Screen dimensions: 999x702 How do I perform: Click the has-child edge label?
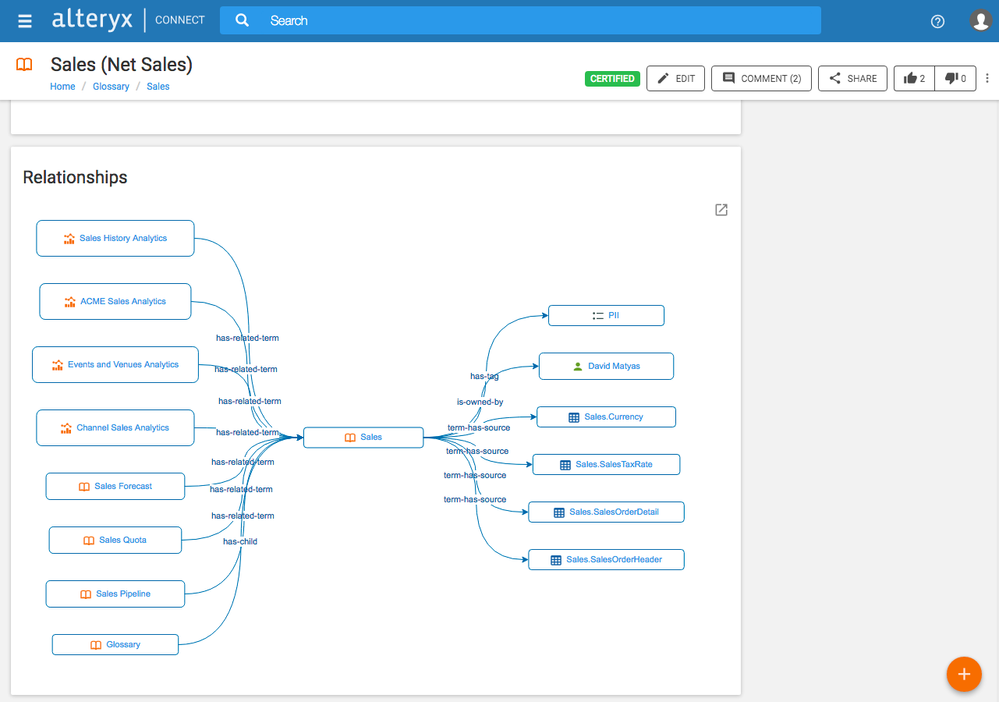(240, 541)
